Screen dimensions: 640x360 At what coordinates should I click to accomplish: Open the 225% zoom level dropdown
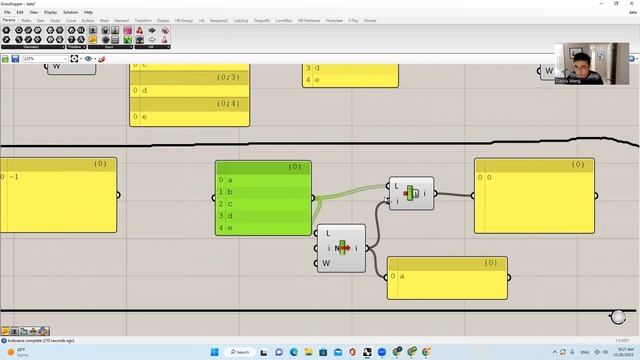pyautogui.click(x=65, y=59)
